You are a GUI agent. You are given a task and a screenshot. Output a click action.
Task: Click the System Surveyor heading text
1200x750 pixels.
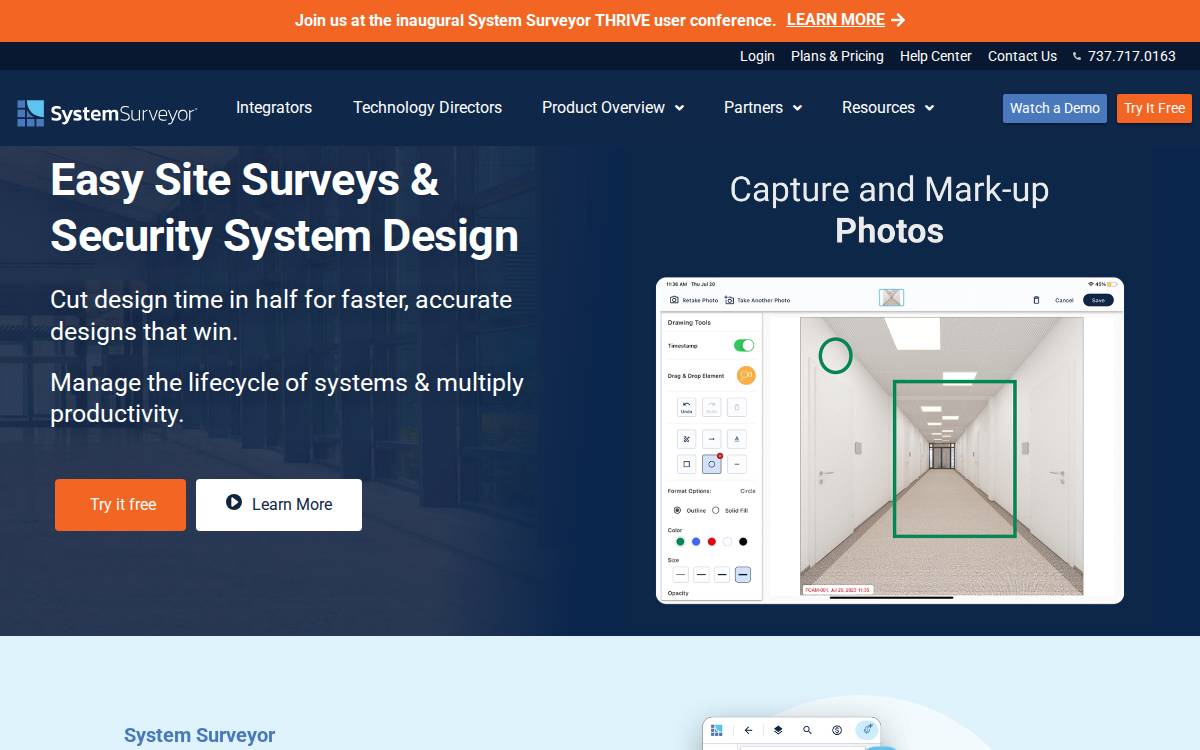[x=199, y=736]
